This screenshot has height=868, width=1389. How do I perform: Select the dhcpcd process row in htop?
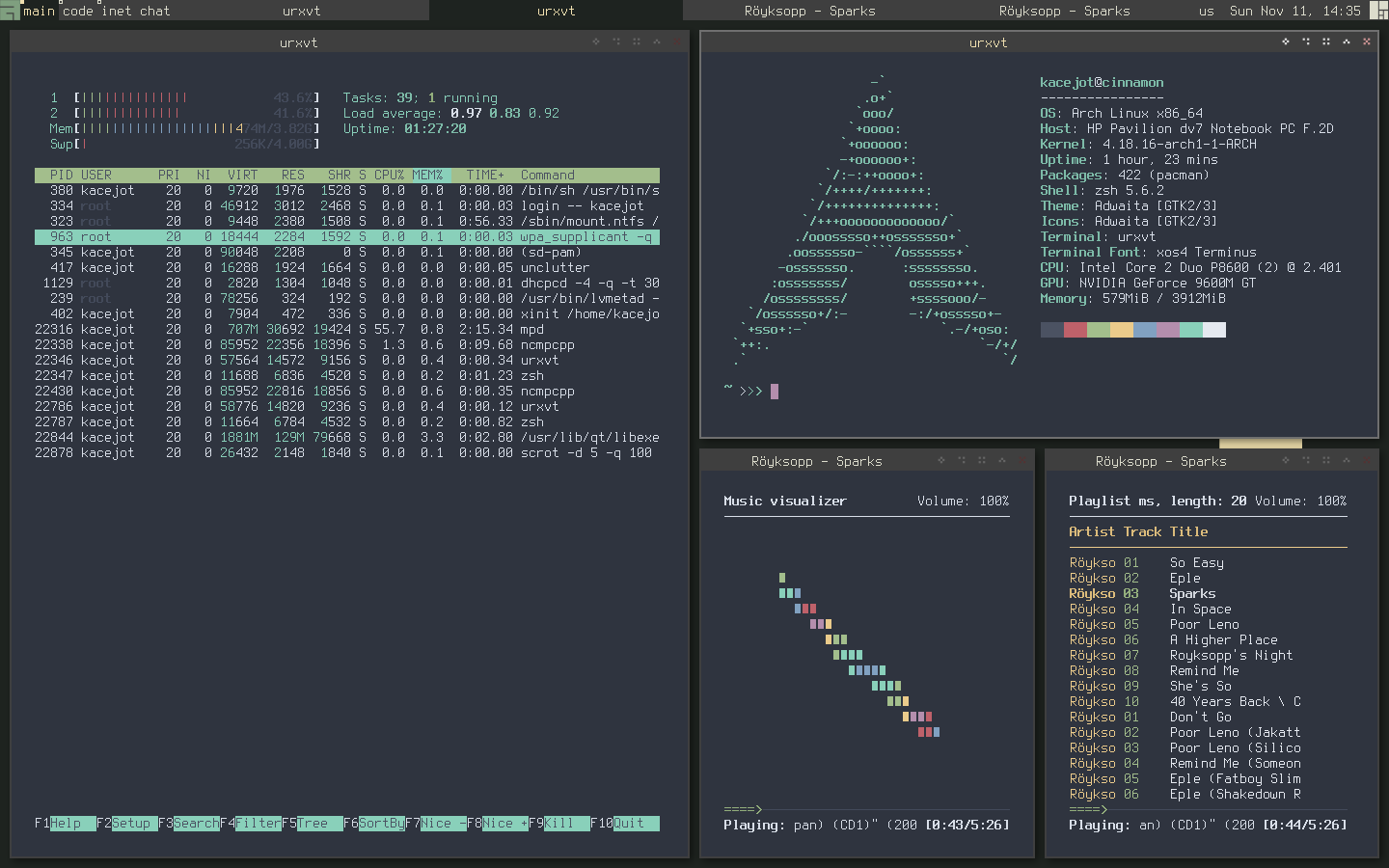pyautogui.click(x=347, y=283)
